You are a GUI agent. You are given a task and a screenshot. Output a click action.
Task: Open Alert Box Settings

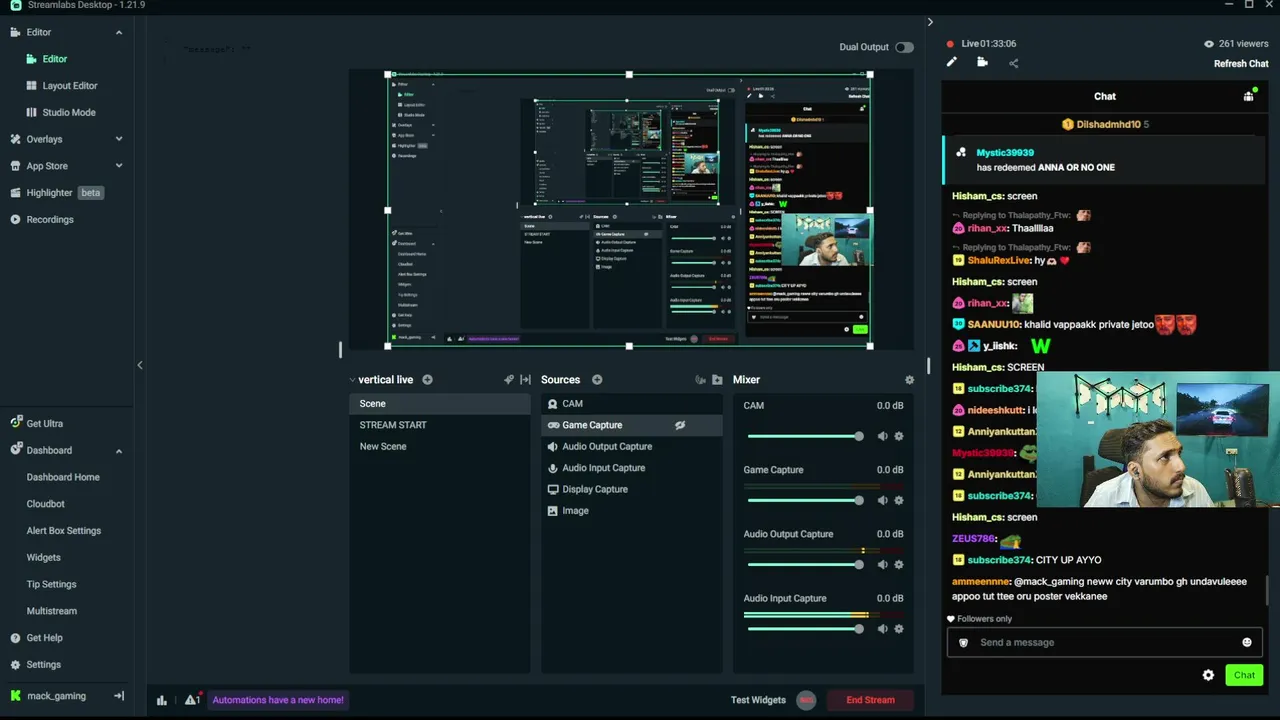(x=64, y=531)
